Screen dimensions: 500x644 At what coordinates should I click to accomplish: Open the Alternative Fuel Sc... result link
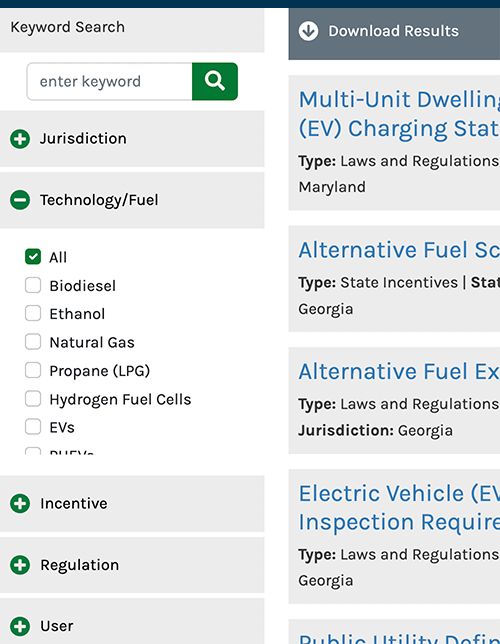(x=399, y=250)
